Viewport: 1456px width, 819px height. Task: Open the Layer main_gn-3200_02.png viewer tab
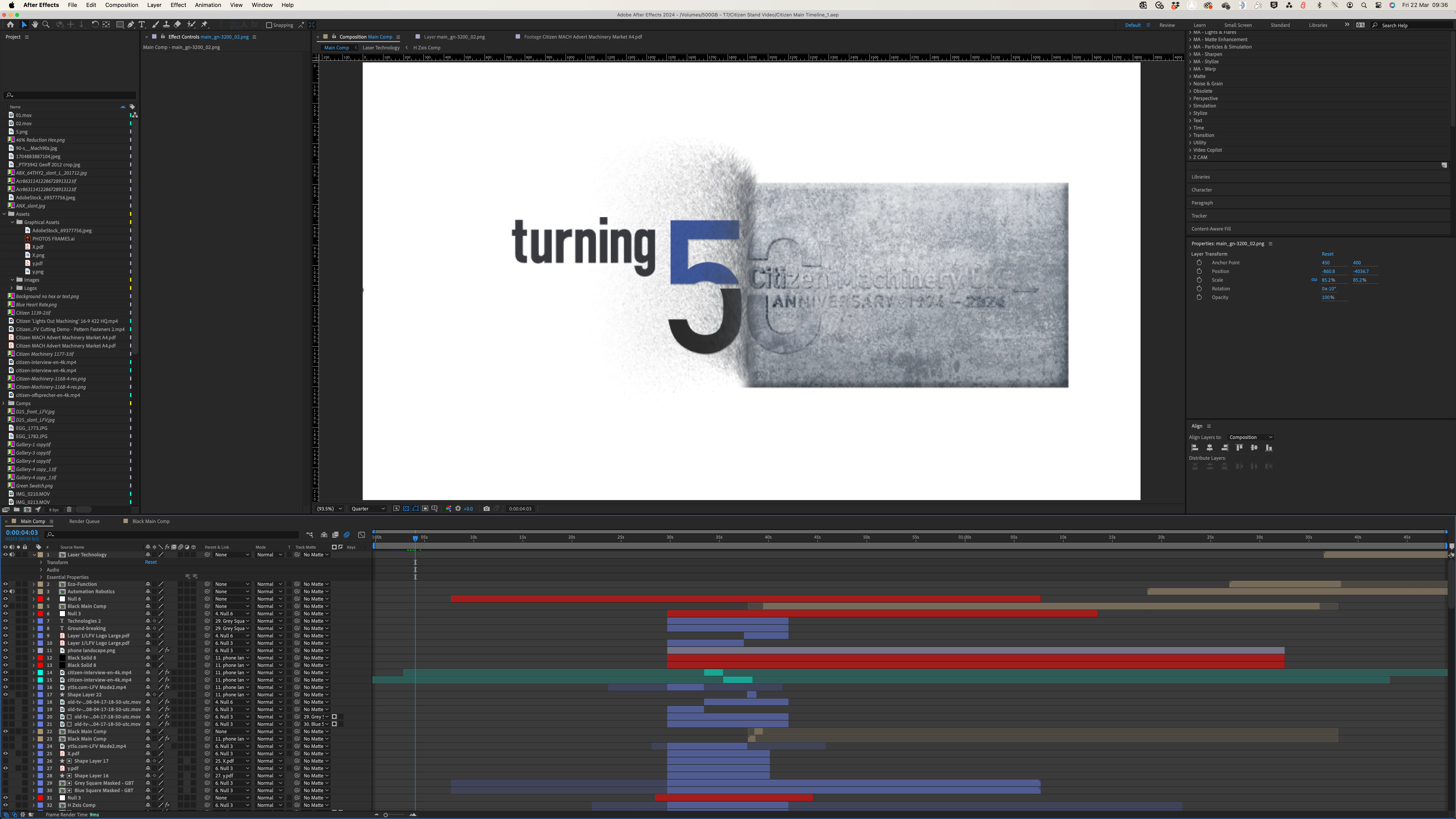coord(454,37)
